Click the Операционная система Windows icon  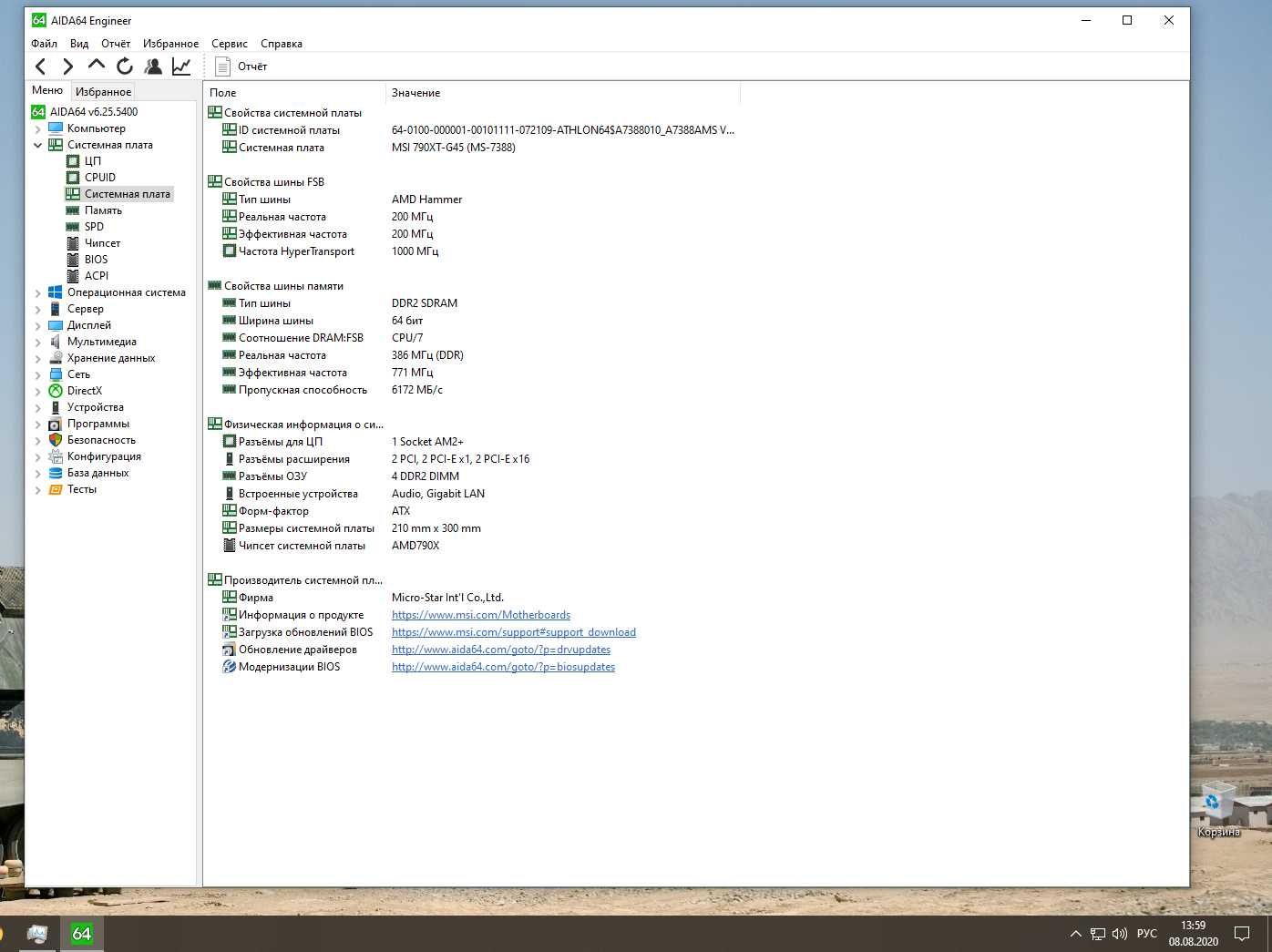tap(56, 292)
